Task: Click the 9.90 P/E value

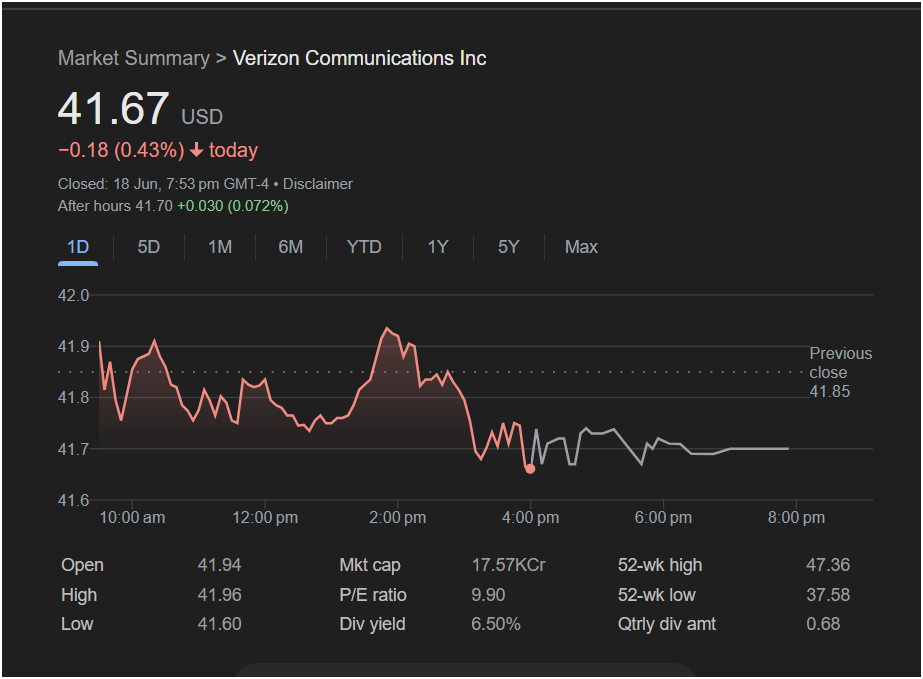Action: click(488, 595)
